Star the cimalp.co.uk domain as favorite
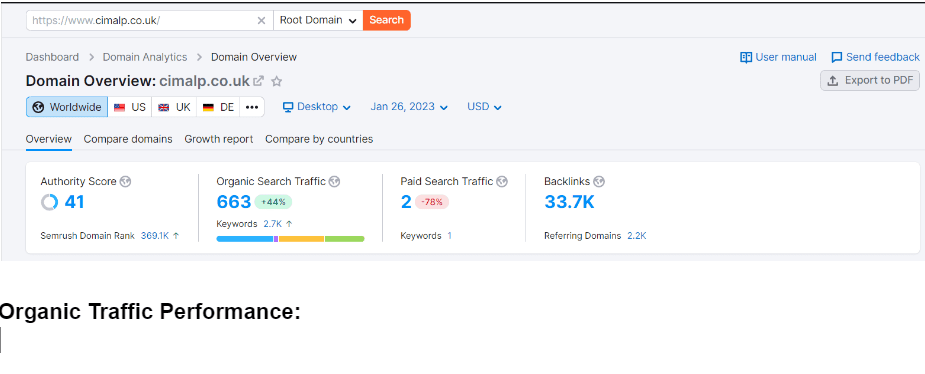 coord(277,81)
